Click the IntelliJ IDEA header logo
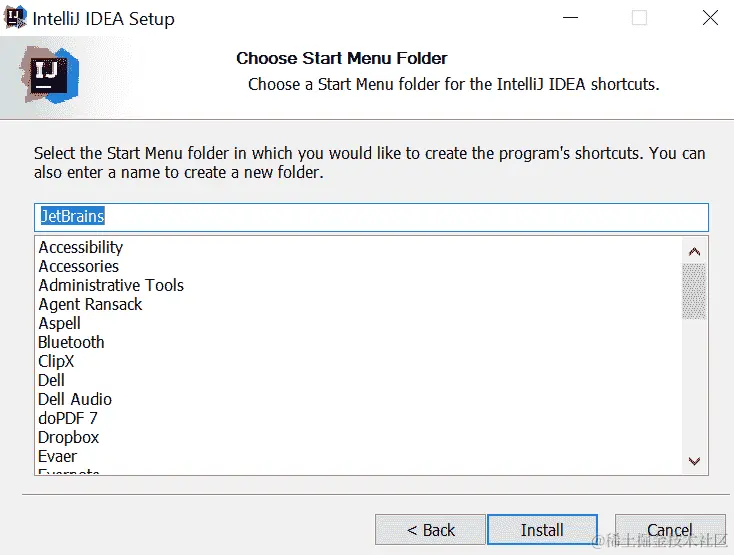The height and width of the screenshot is (555, 734). [x=50, y=75]
